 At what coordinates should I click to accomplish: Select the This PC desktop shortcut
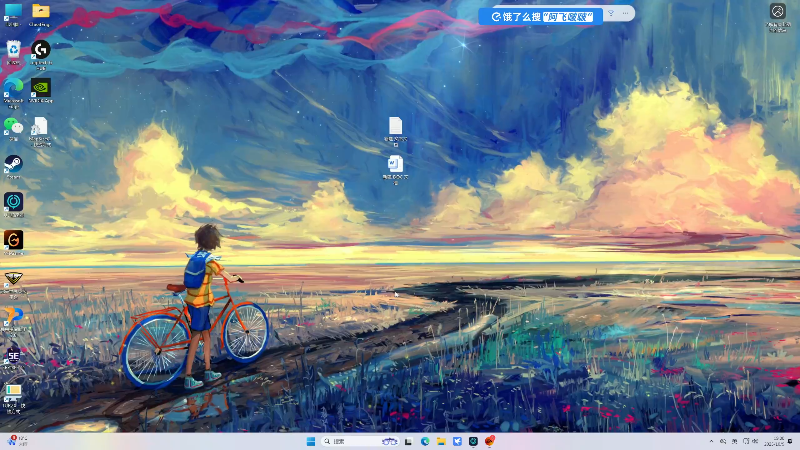click(13, 14)
